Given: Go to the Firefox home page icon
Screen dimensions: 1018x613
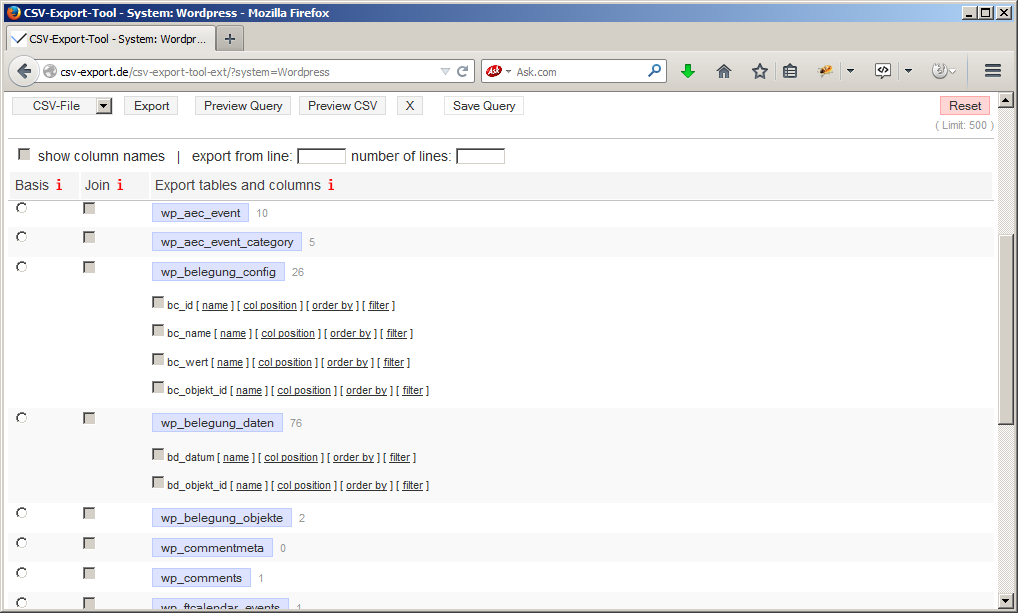Looking at the screenshot, I should [x=724, y=71].
